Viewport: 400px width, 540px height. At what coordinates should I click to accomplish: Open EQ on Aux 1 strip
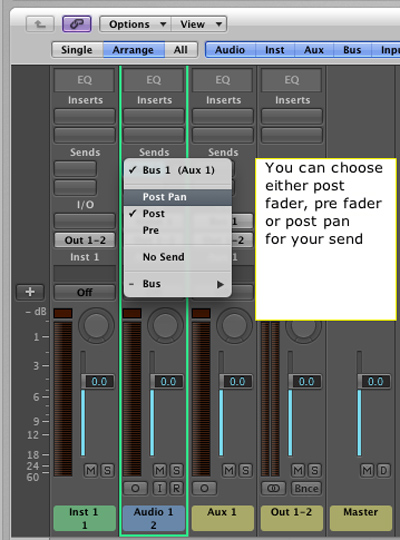coord(223,80)
